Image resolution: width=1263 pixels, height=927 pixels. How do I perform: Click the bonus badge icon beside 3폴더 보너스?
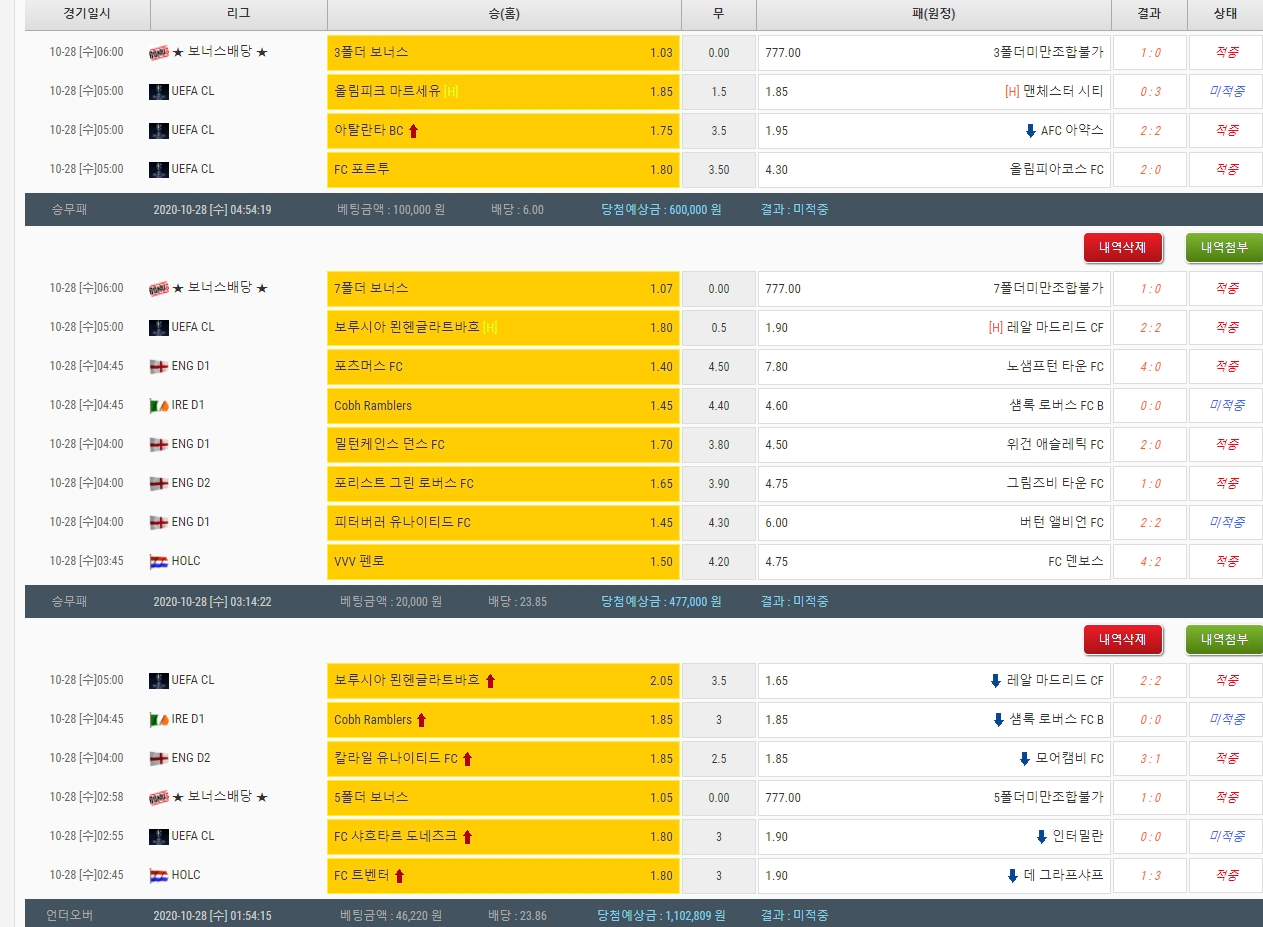(158, 52)
